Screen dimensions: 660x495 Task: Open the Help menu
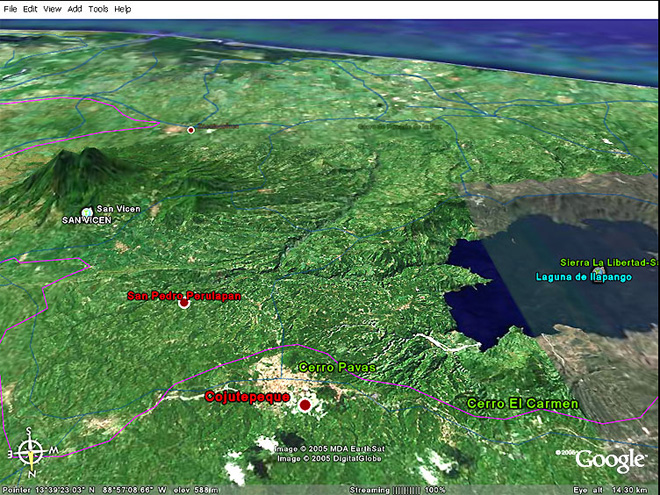tap(123, 8)
